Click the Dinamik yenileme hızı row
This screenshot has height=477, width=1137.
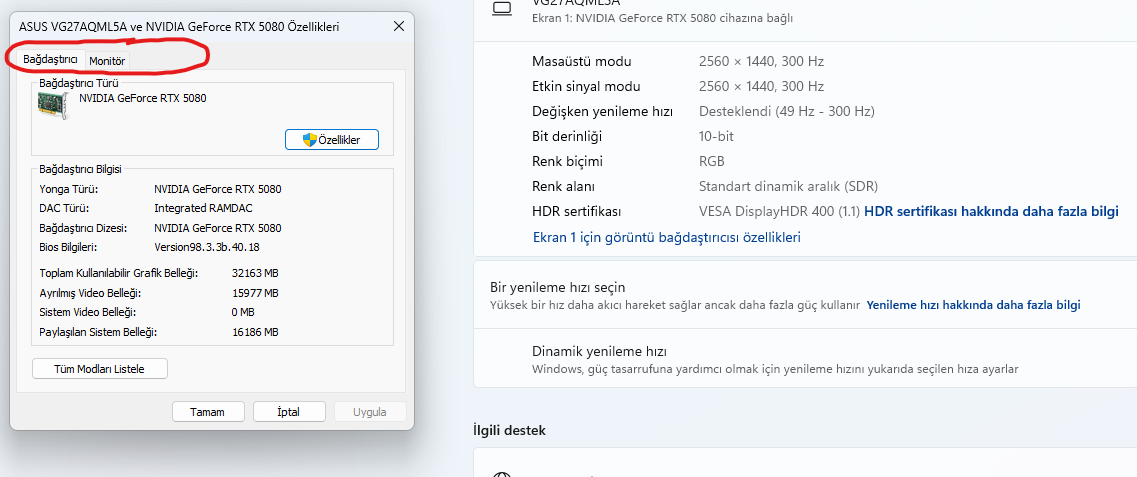pyautogui.click(x=805, y=360)
